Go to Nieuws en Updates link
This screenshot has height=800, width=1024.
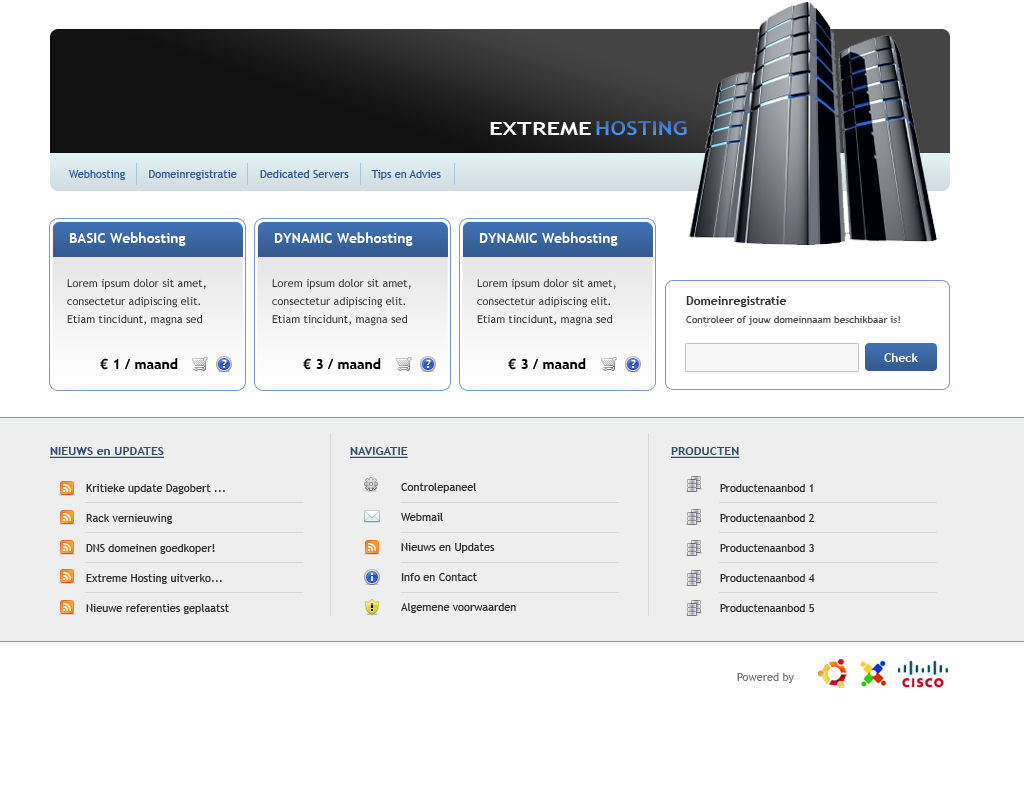(x=447, y=547)
